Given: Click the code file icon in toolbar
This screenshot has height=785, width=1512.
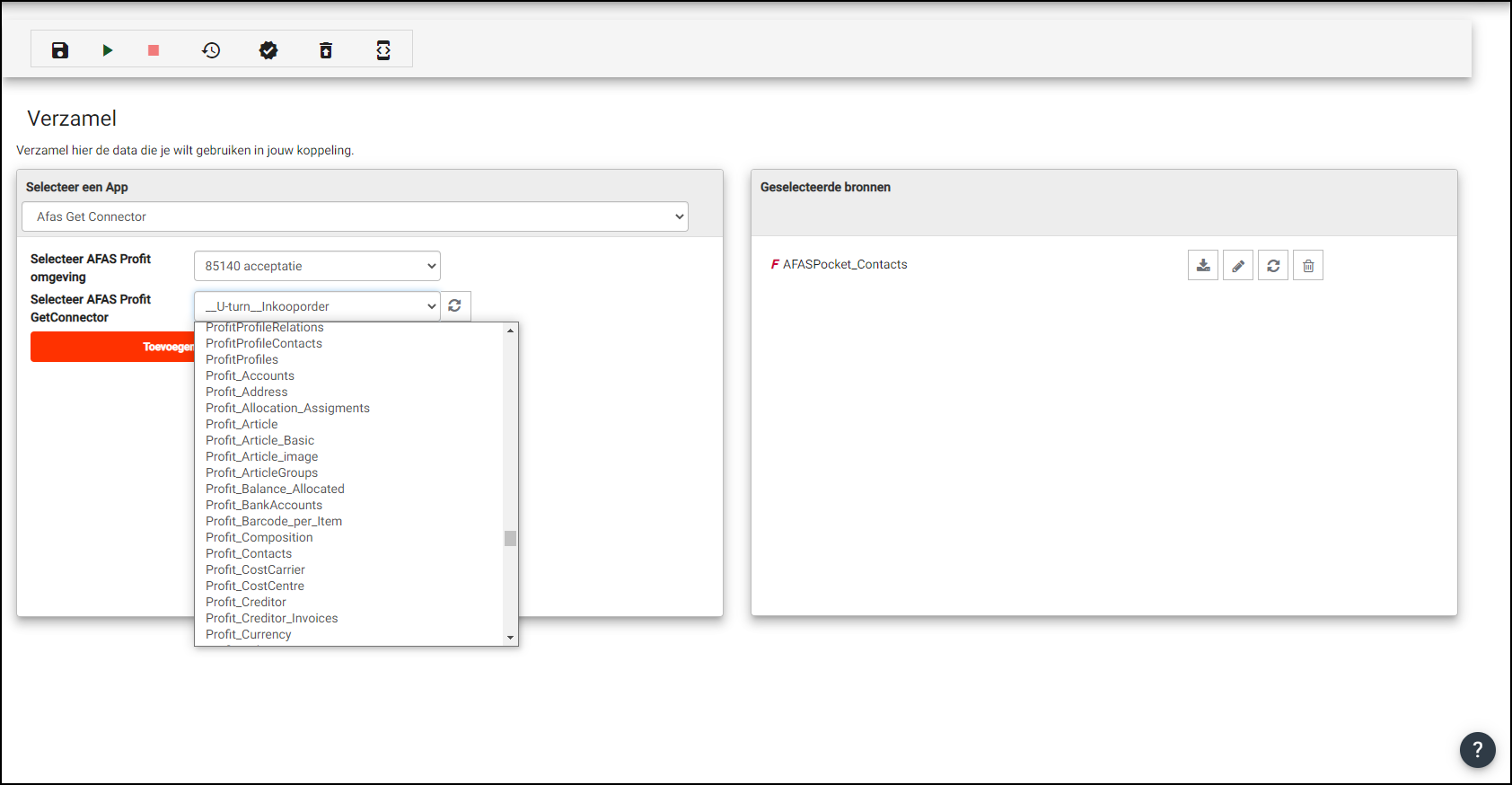Looking at the screenshot, I should pyautogui.click(x=383, y=50).
